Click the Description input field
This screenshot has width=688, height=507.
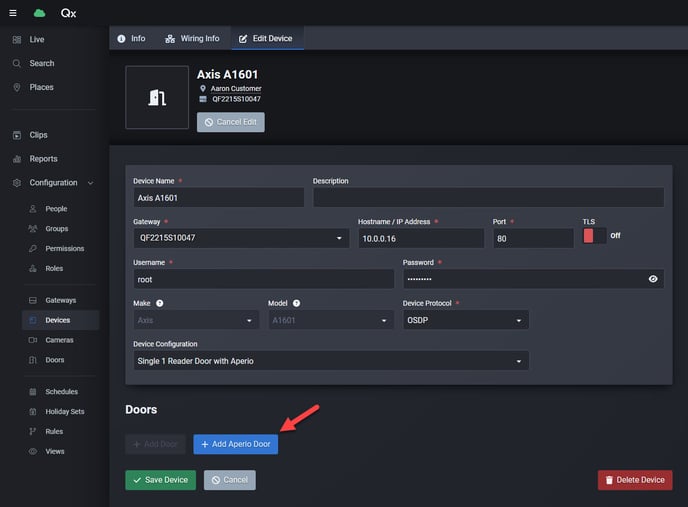click(x=488, y=198)
